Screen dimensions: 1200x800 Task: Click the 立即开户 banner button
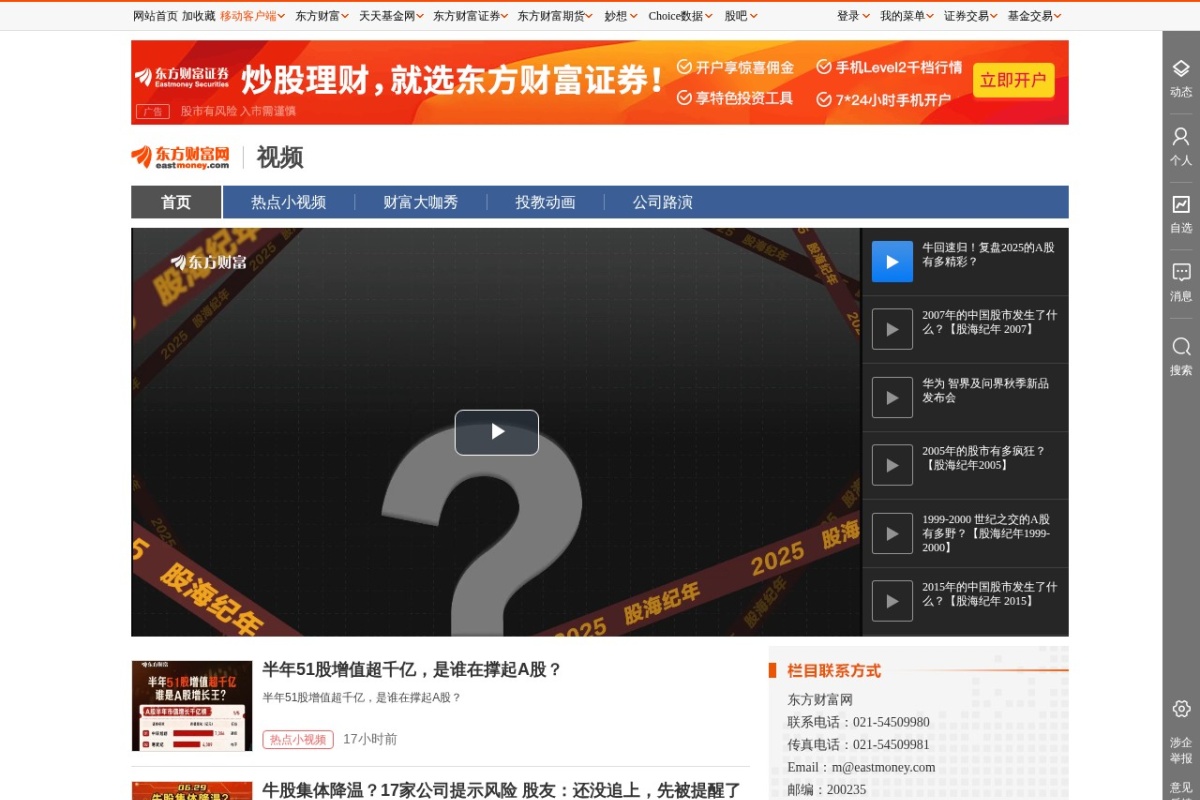pos(1013,81)
